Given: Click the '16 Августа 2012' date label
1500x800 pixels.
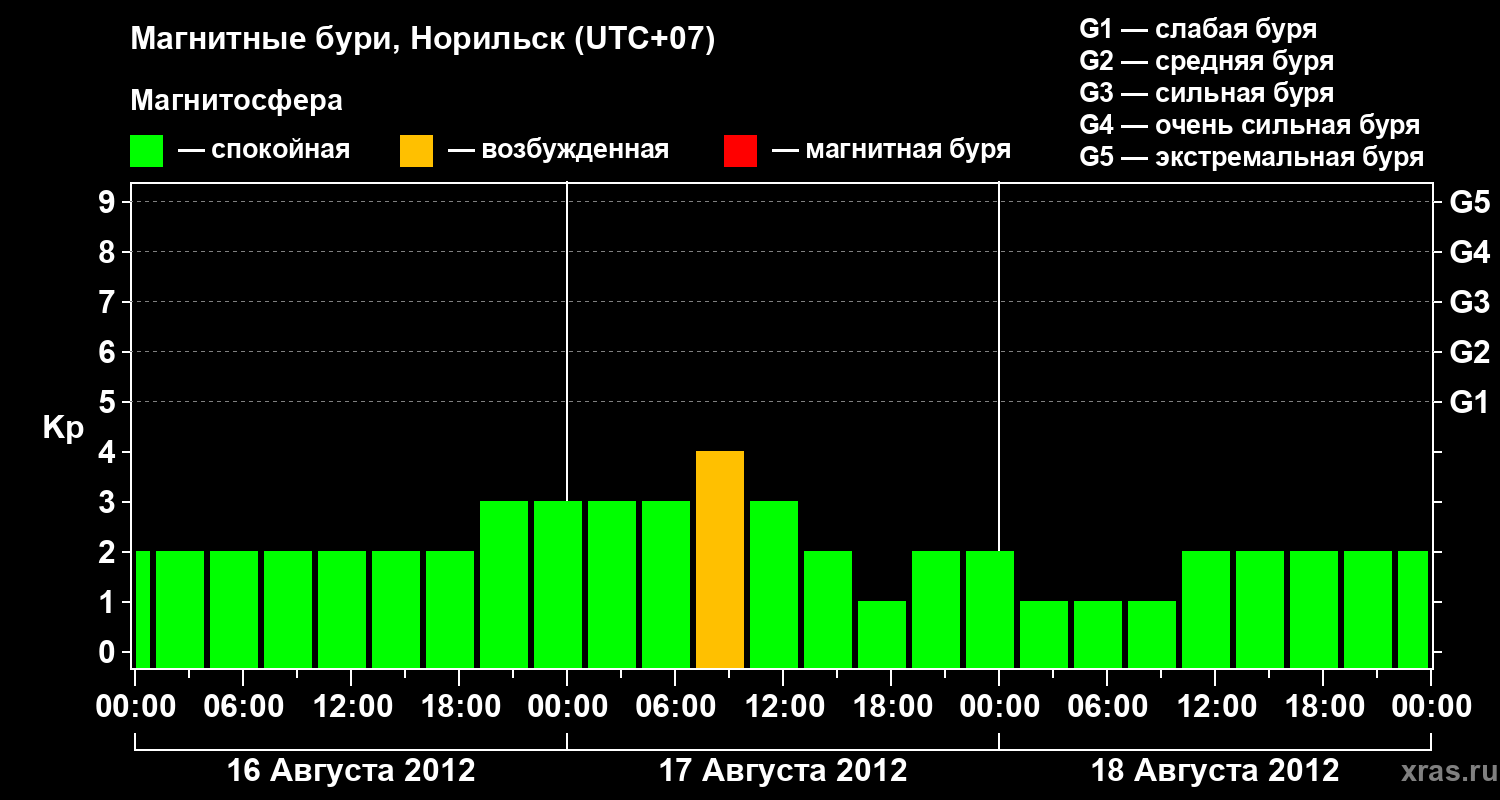Looking at the screenshot, I should click(351, 771).
